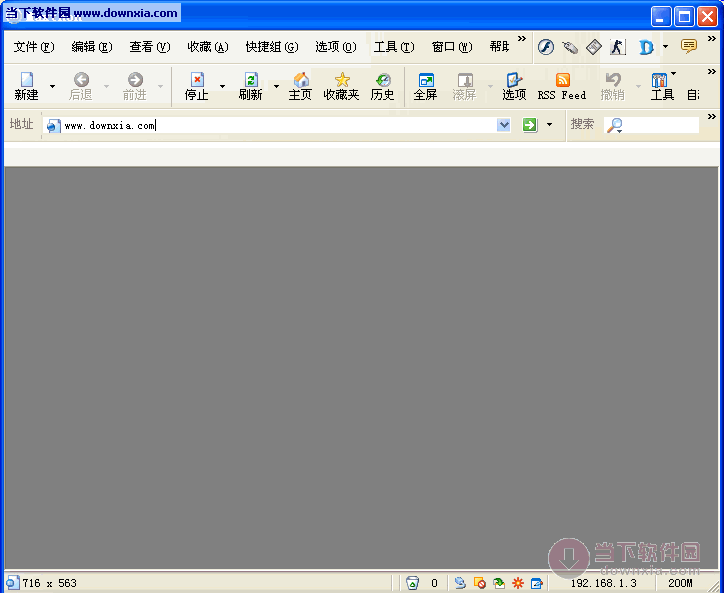Image resolution: width=724 pixels, height=593 pixels.
Task: Open dropdown arrow next to green Go button
Action: pos(549,125)
